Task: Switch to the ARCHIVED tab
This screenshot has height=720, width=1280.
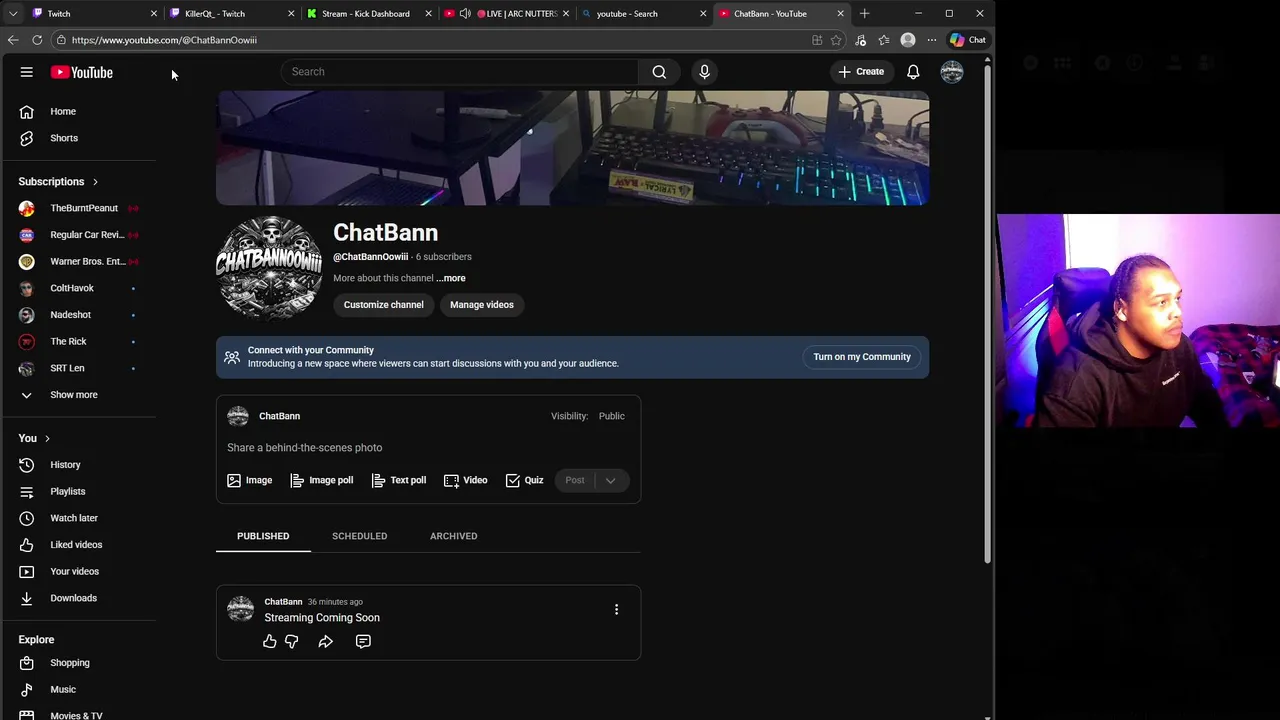Action: (x=454, y=536)
